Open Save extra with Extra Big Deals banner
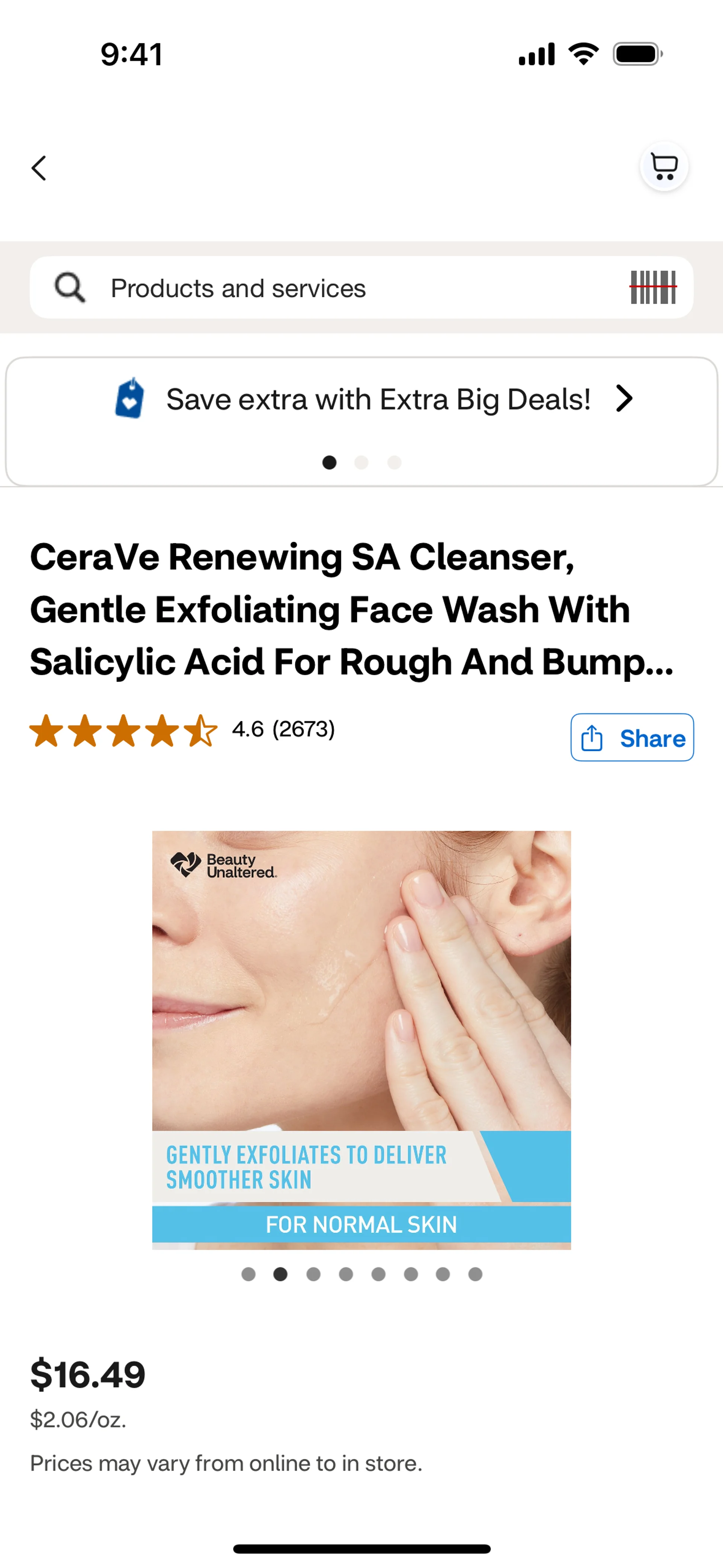 (361, 421)
